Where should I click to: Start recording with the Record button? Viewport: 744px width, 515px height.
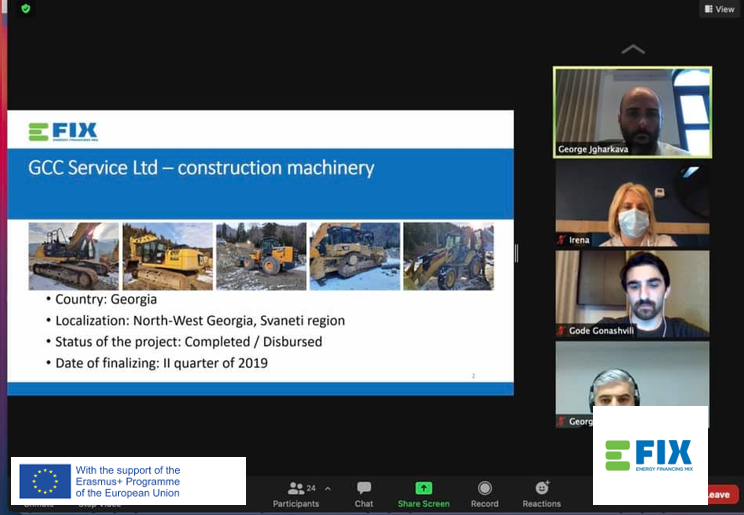(x=484, y=494)
